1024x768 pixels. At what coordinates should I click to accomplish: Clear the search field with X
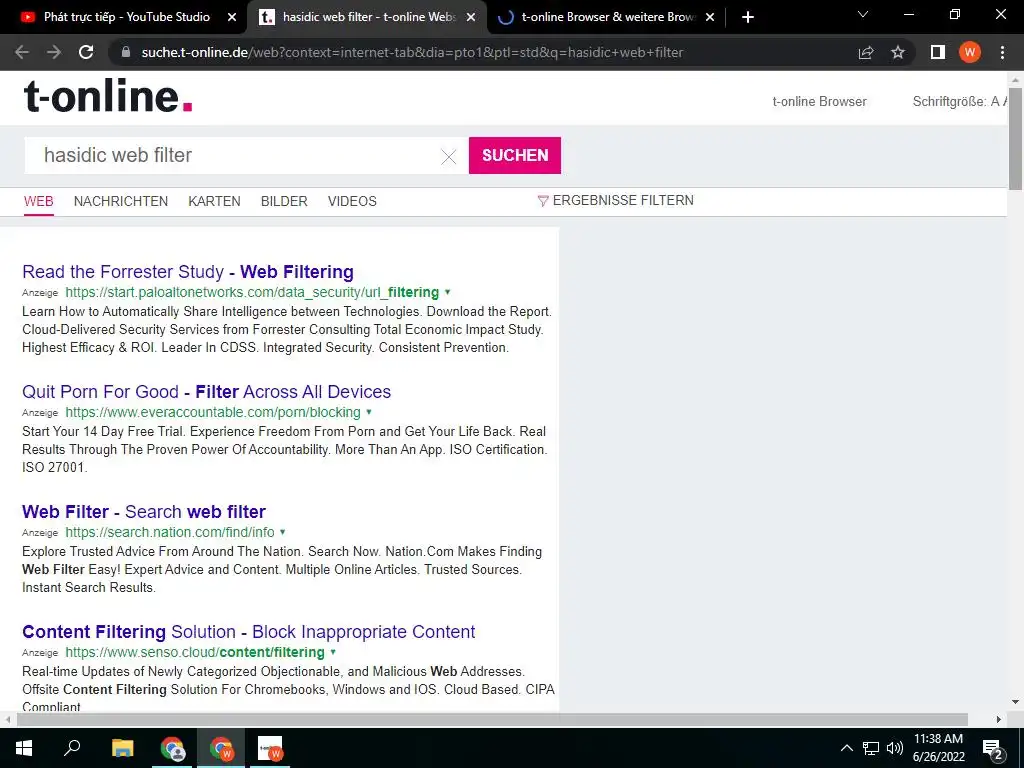point(449,157)
